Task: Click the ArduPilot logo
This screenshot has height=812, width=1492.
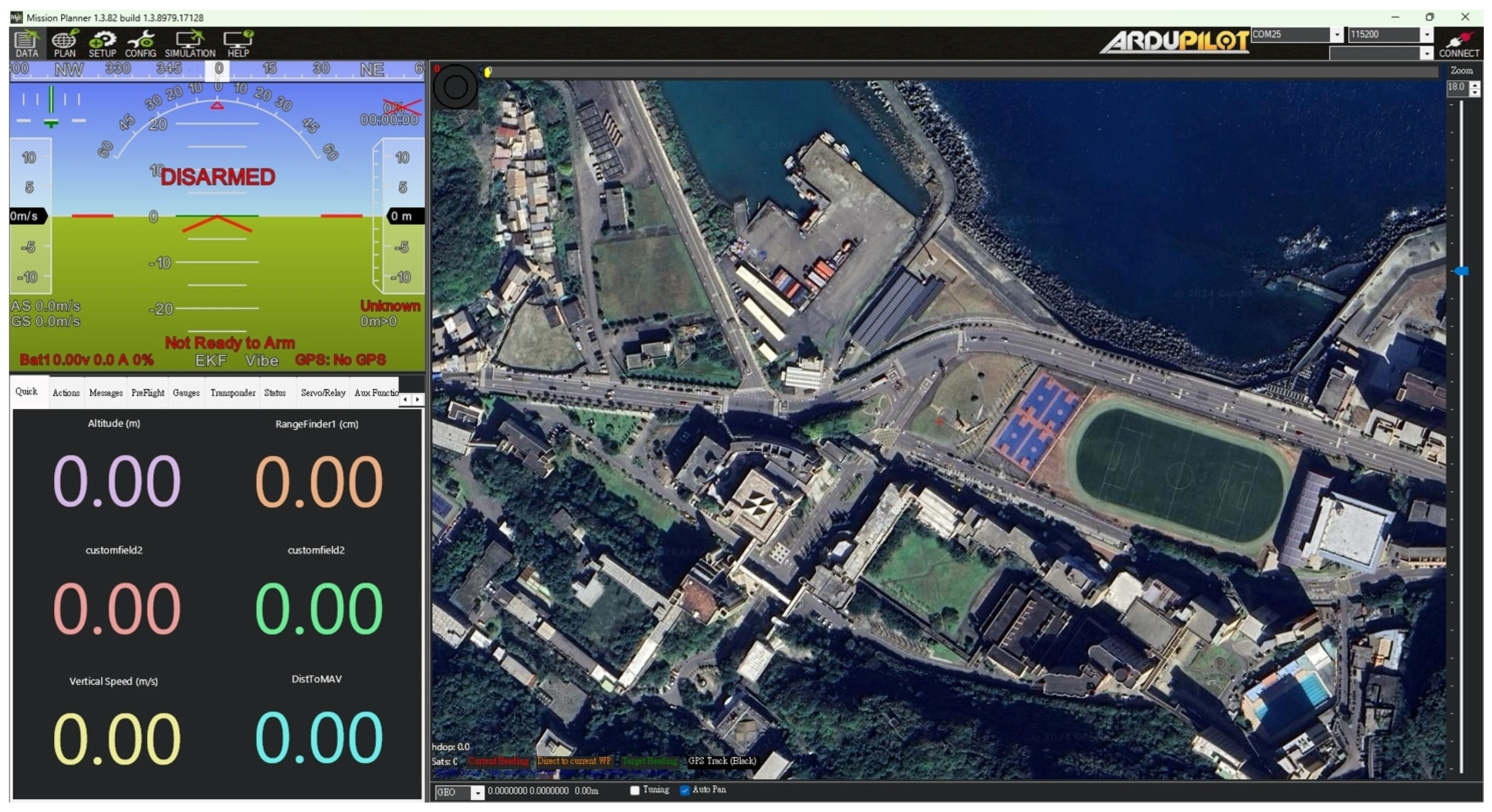Action: pyautogui.click(x=1173, y=42)
